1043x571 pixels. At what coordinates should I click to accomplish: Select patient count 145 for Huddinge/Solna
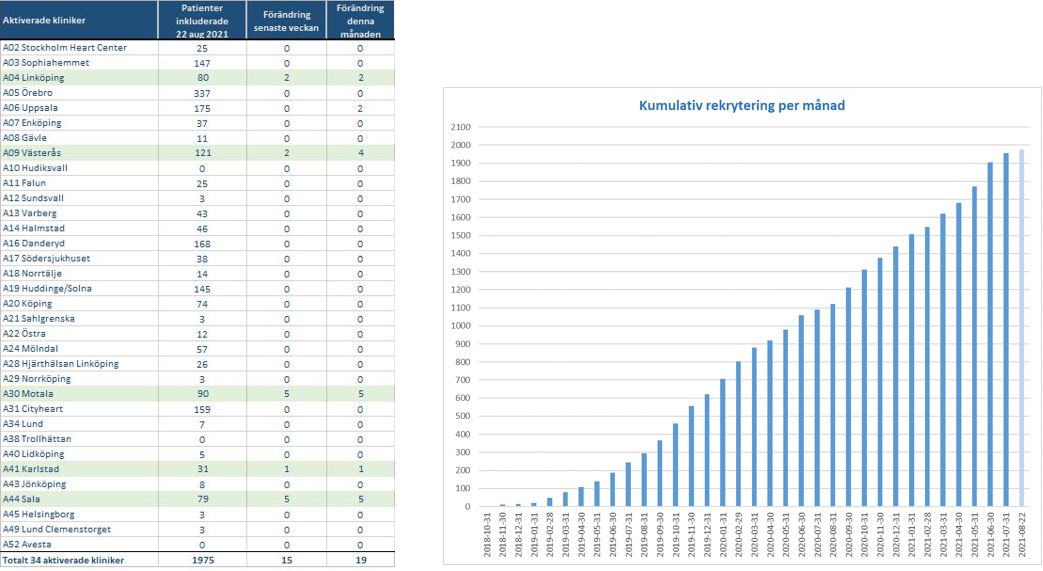tap(202, 289)
